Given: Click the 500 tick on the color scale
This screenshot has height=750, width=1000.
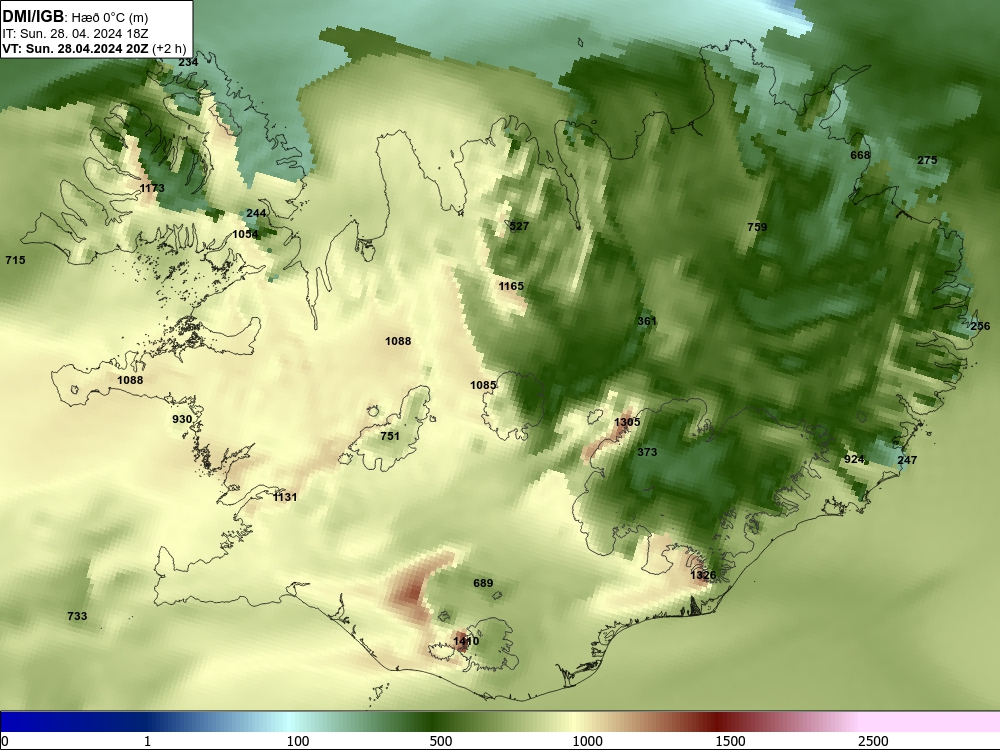Looking at the screenshot, I should [x=441, y=741].
